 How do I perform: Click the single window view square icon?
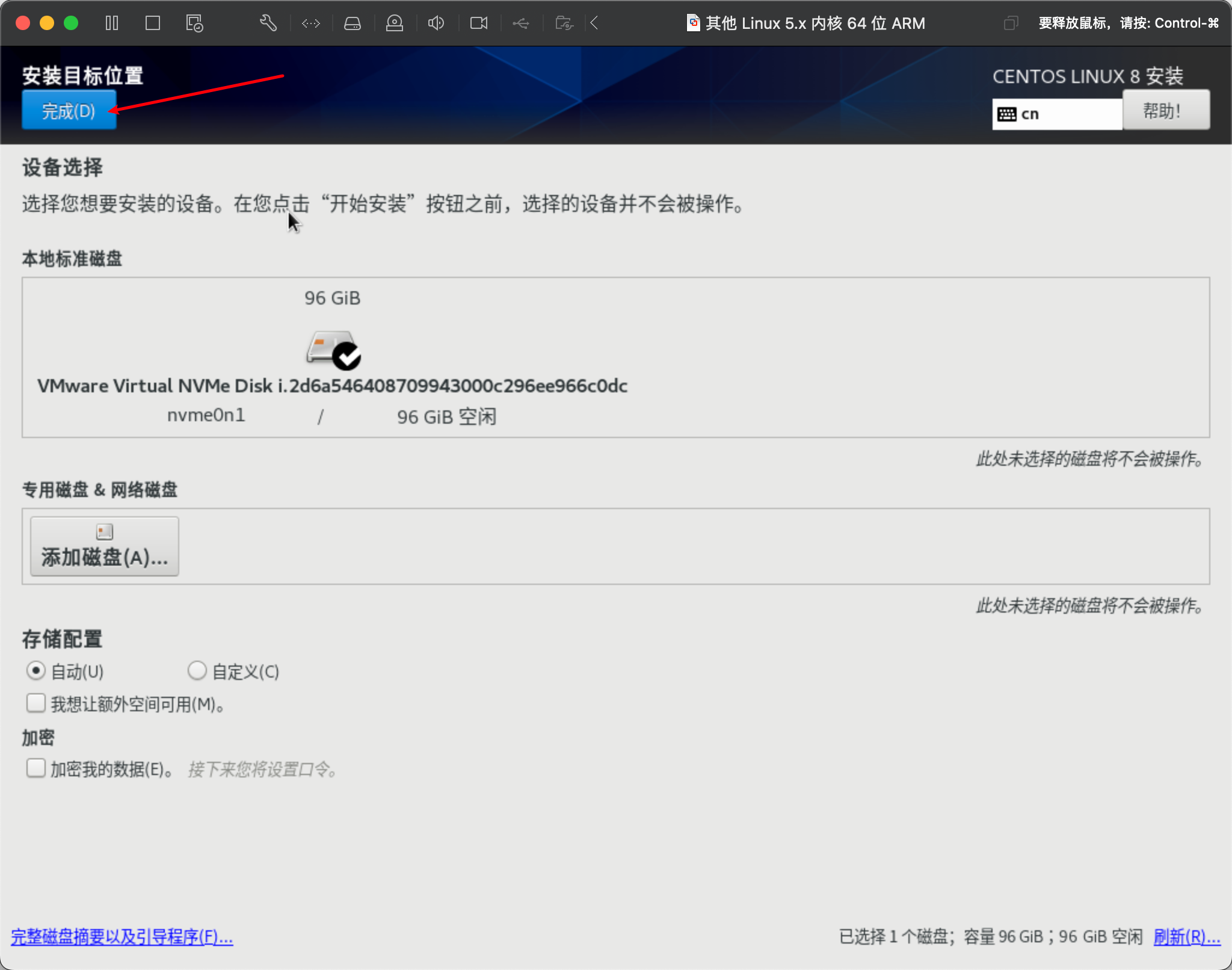153,23
